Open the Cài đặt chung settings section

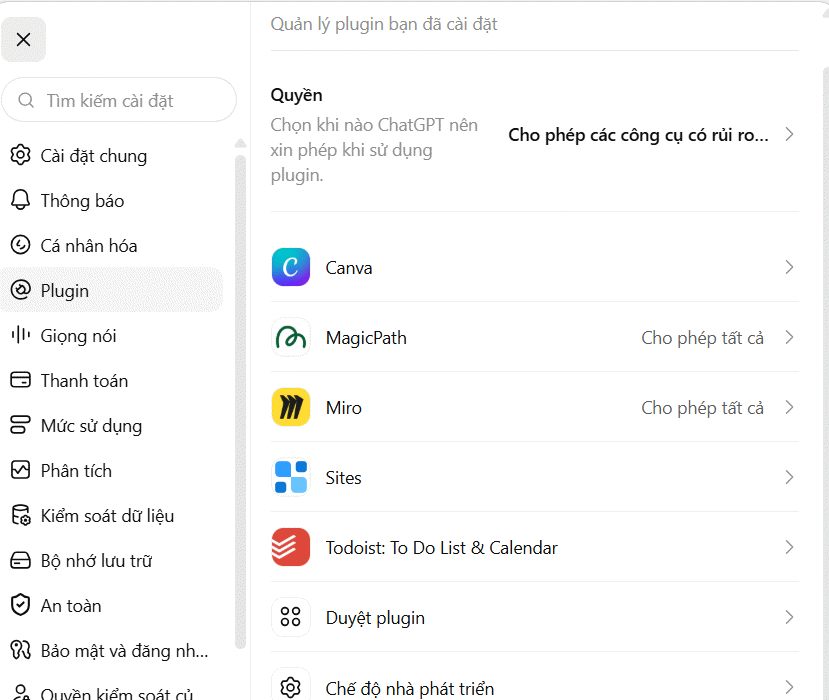112,155
